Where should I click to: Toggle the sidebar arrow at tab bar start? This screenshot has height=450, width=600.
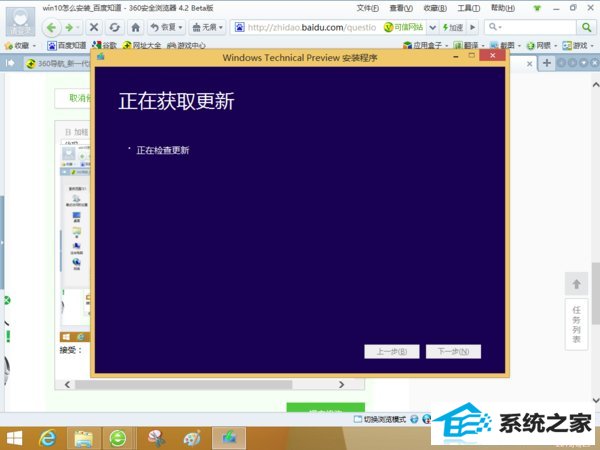[10, 63]
